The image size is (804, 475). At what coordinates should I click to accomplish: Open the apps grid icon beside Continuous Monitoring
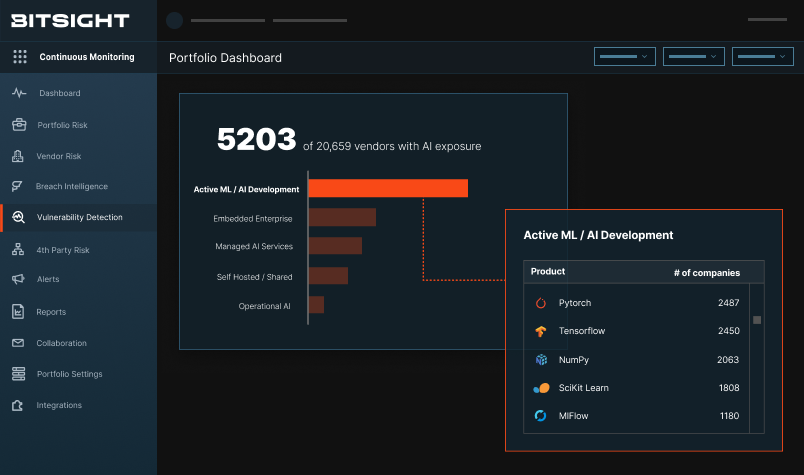(20, 56)
